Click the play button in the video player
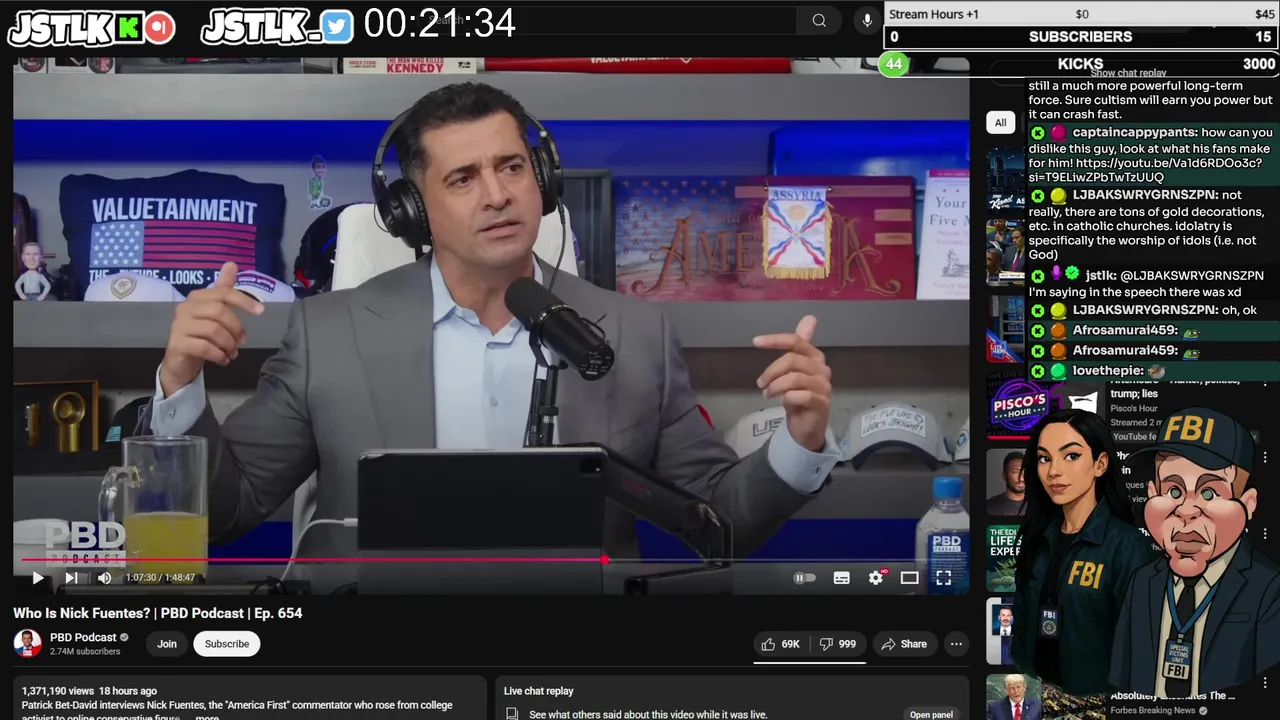The height and width of the screenshot is (720, 1280). tap(38, 578)
